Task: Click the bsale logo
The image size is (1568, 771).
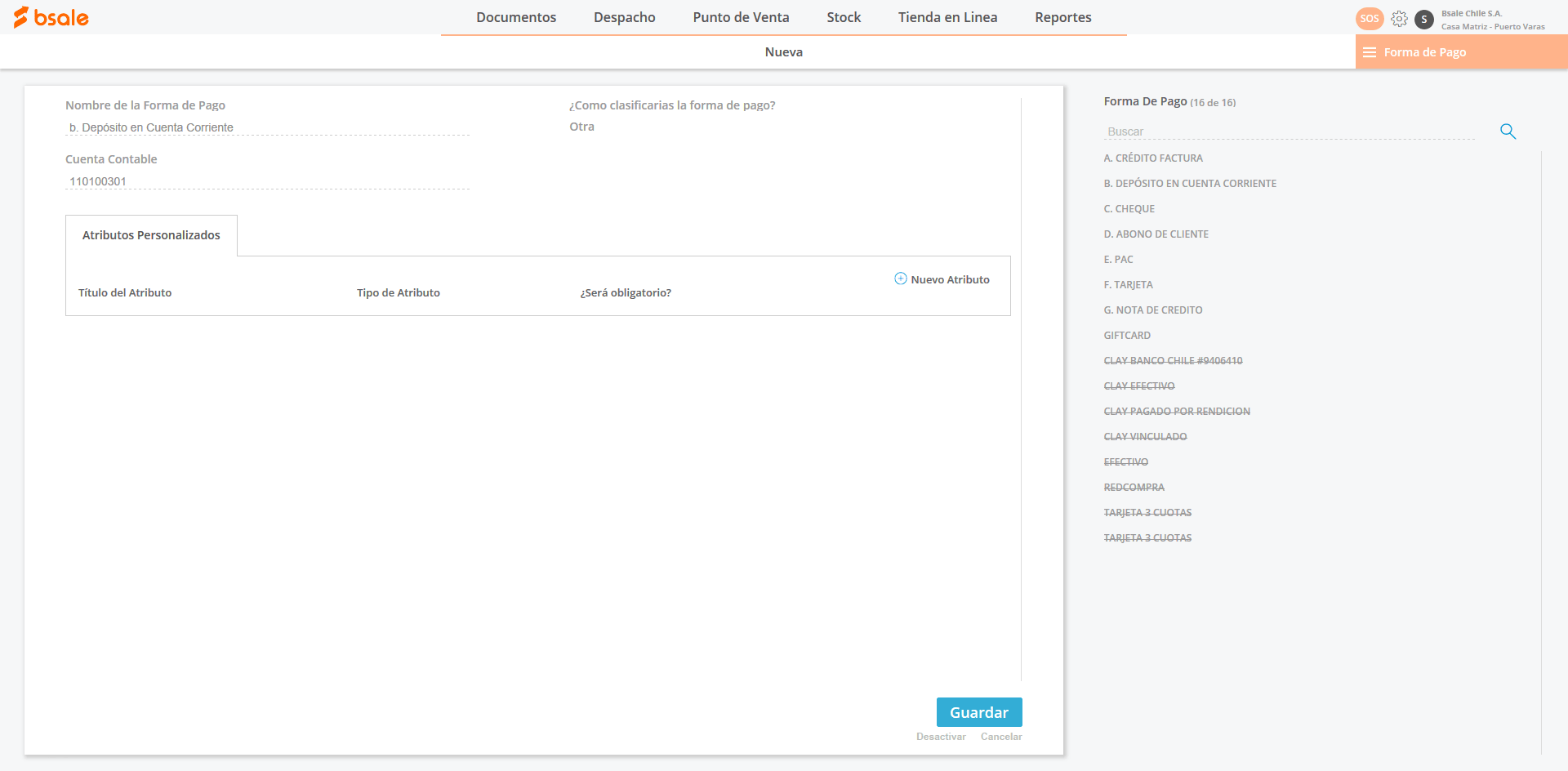Action: (x=51, y=17)
